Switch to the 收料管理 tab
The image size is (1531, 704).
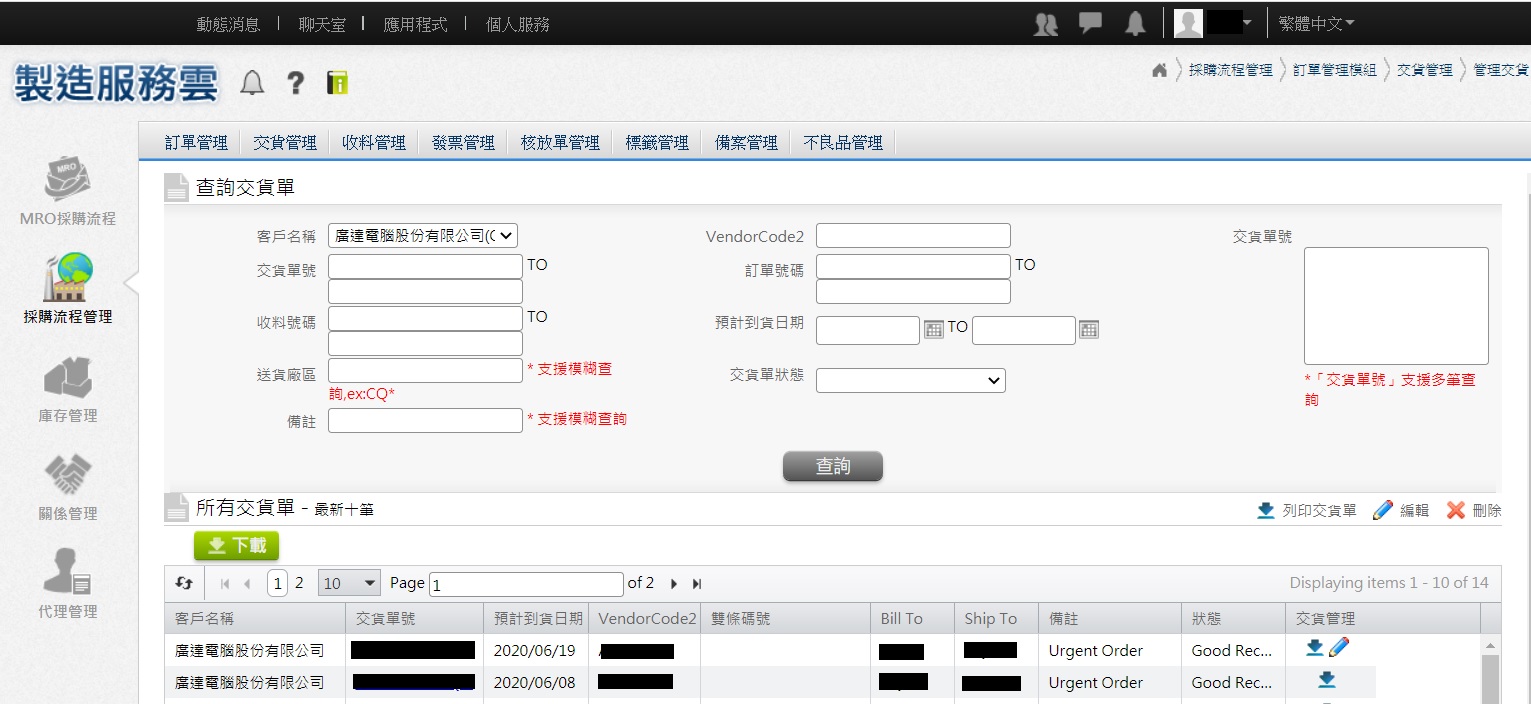(x=374, y=143)
